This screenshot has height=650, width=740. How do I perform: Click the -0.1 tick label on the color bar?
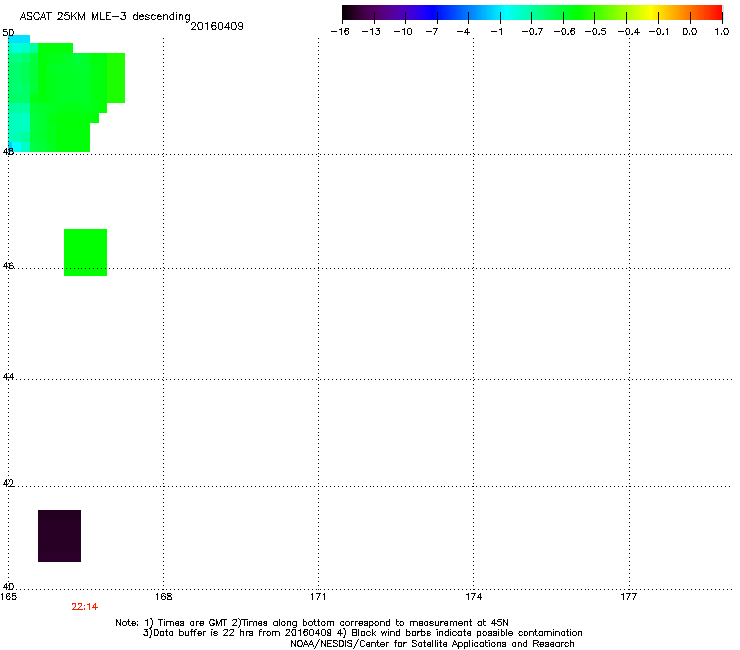pyautogui.click(x=658, y=32)
